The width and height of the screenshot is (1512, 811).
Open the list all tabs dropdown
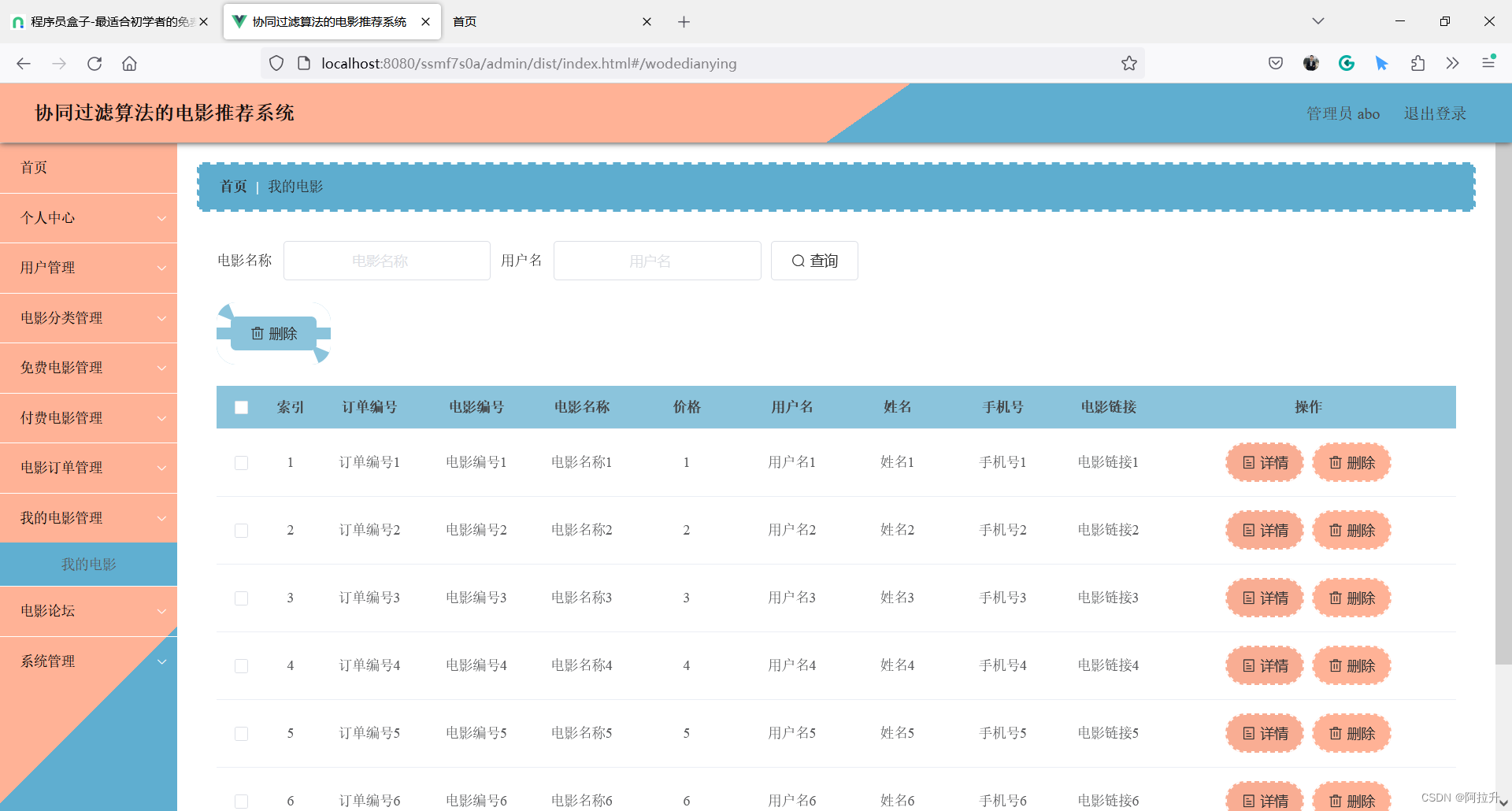(1318, 21)
